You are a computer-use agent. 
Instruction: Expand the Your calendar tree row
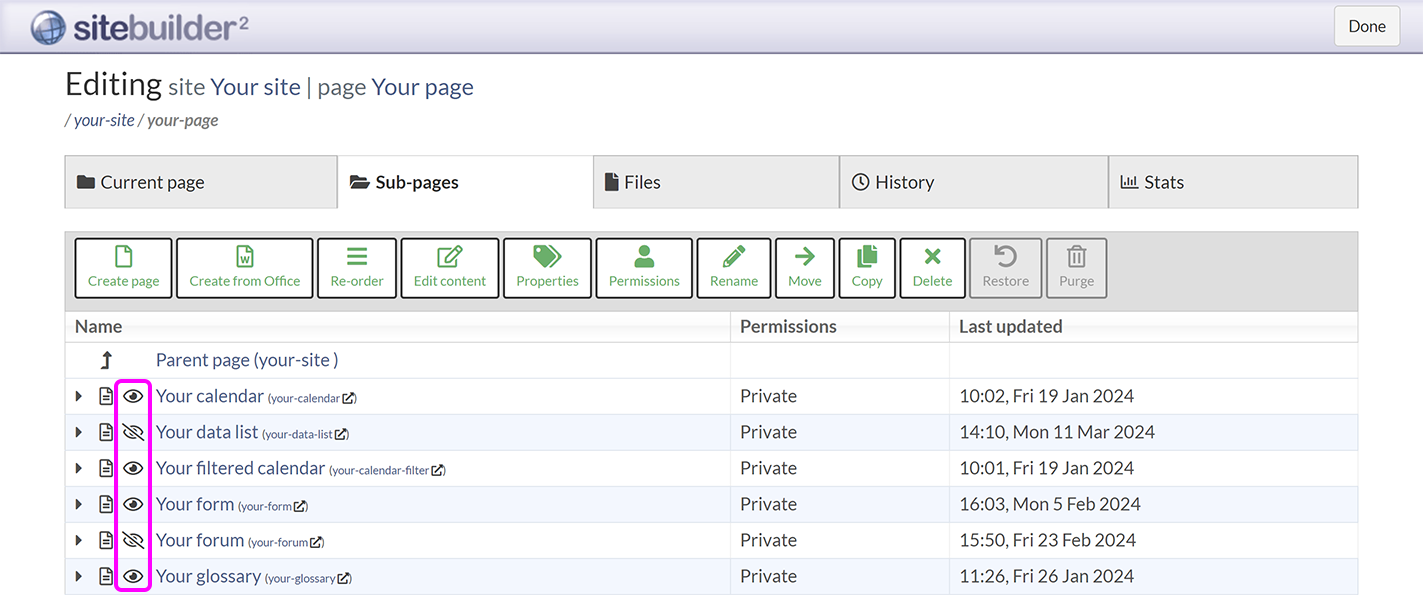click(x=79, y=396)
